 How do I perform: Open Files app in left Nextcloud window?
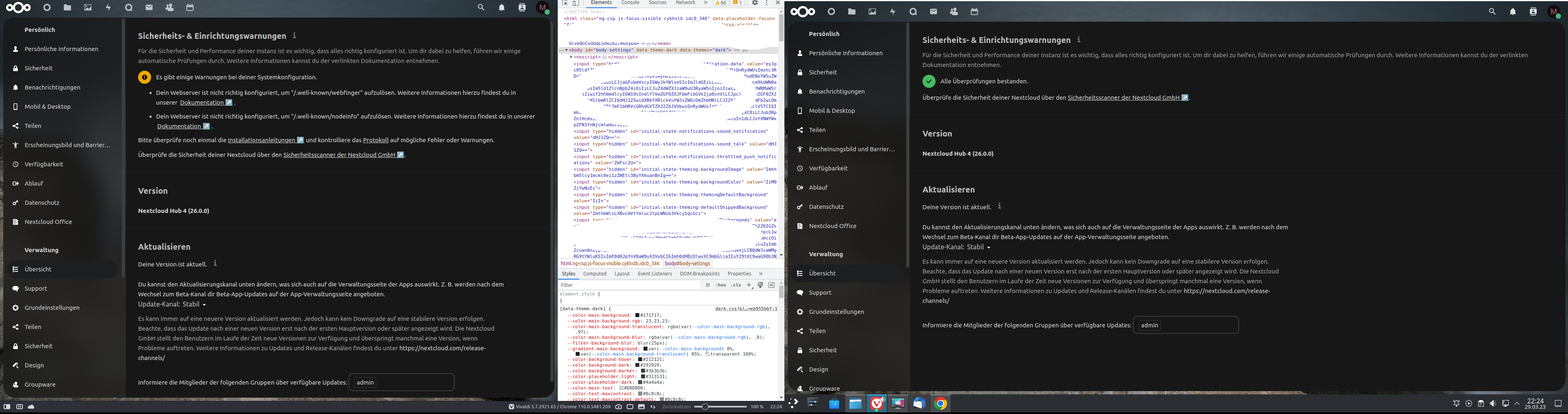pyautogui.click(x=67, y=8)
